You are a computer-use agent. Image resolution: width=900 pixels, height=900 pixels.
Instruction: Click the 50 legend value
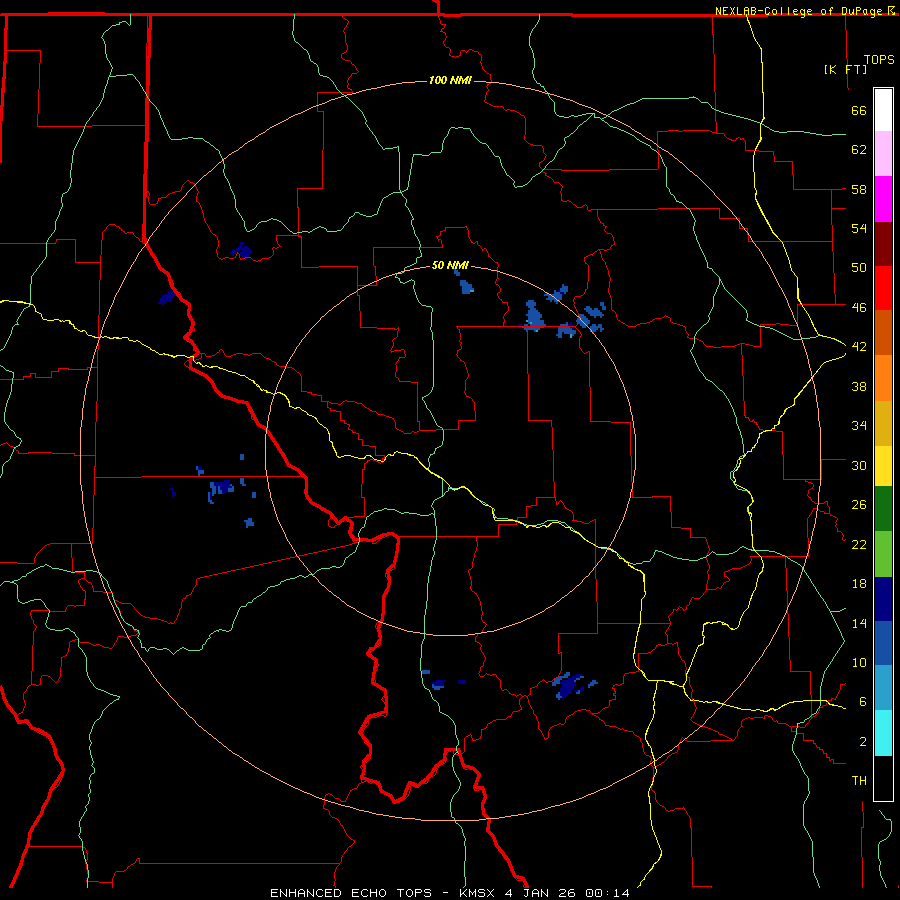[x=859, y=268]
